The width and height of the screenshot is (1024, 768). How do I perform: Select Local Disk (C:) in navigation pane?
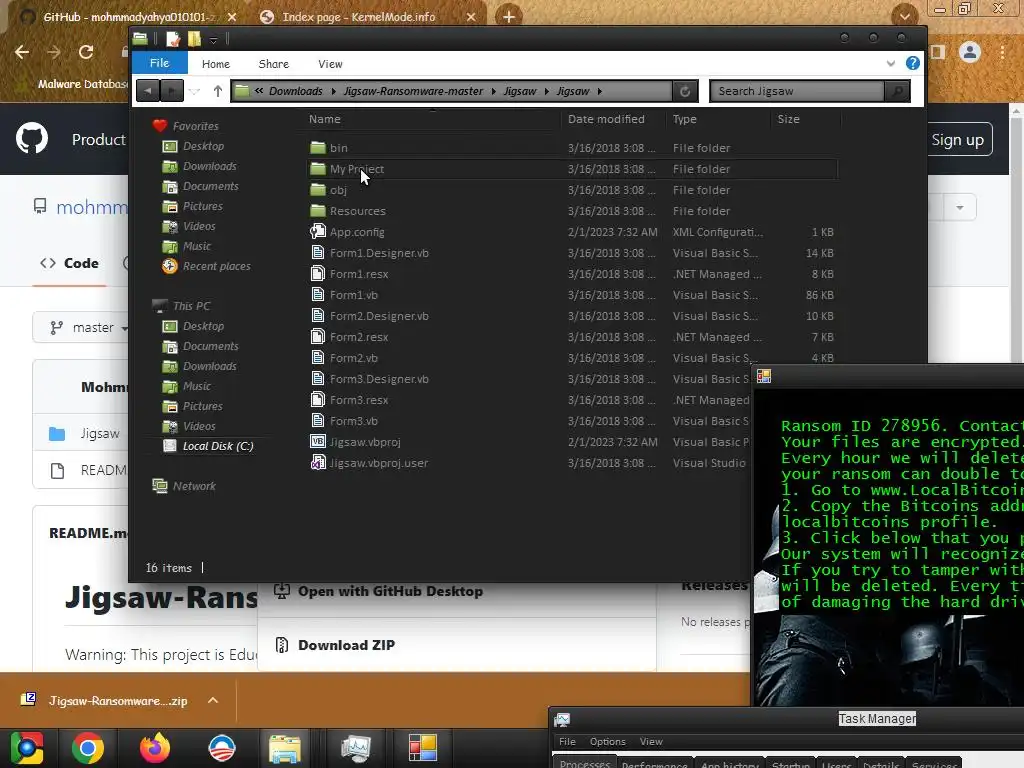coord(218,447)
